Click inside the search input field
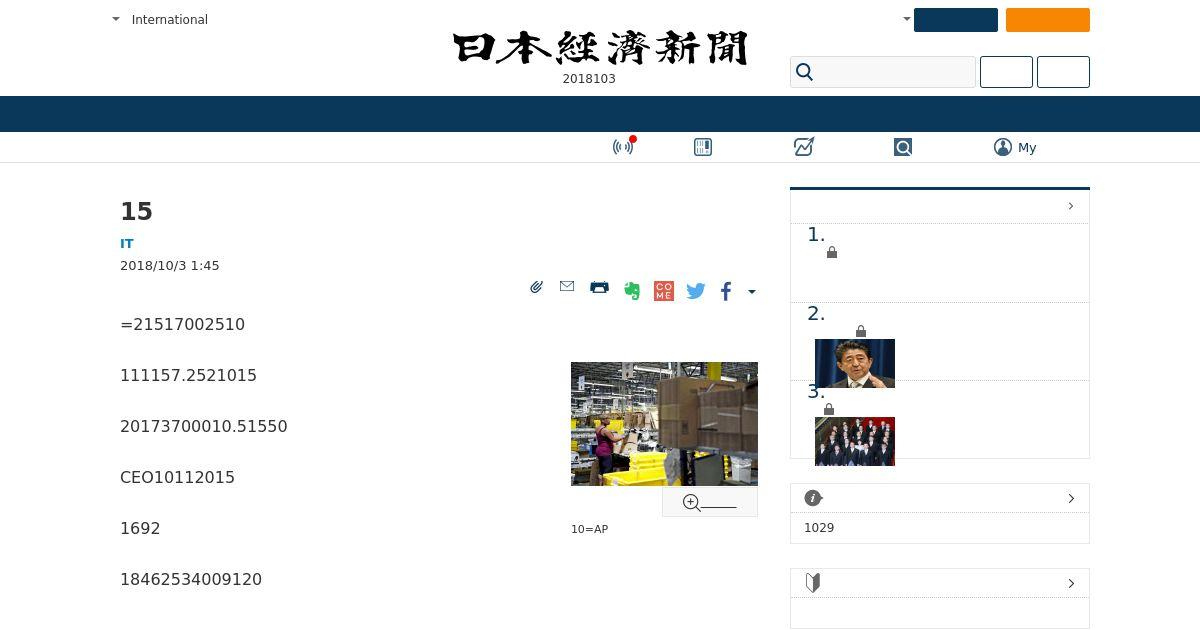The image size is (1200, 630). click(x=883, y=72)
